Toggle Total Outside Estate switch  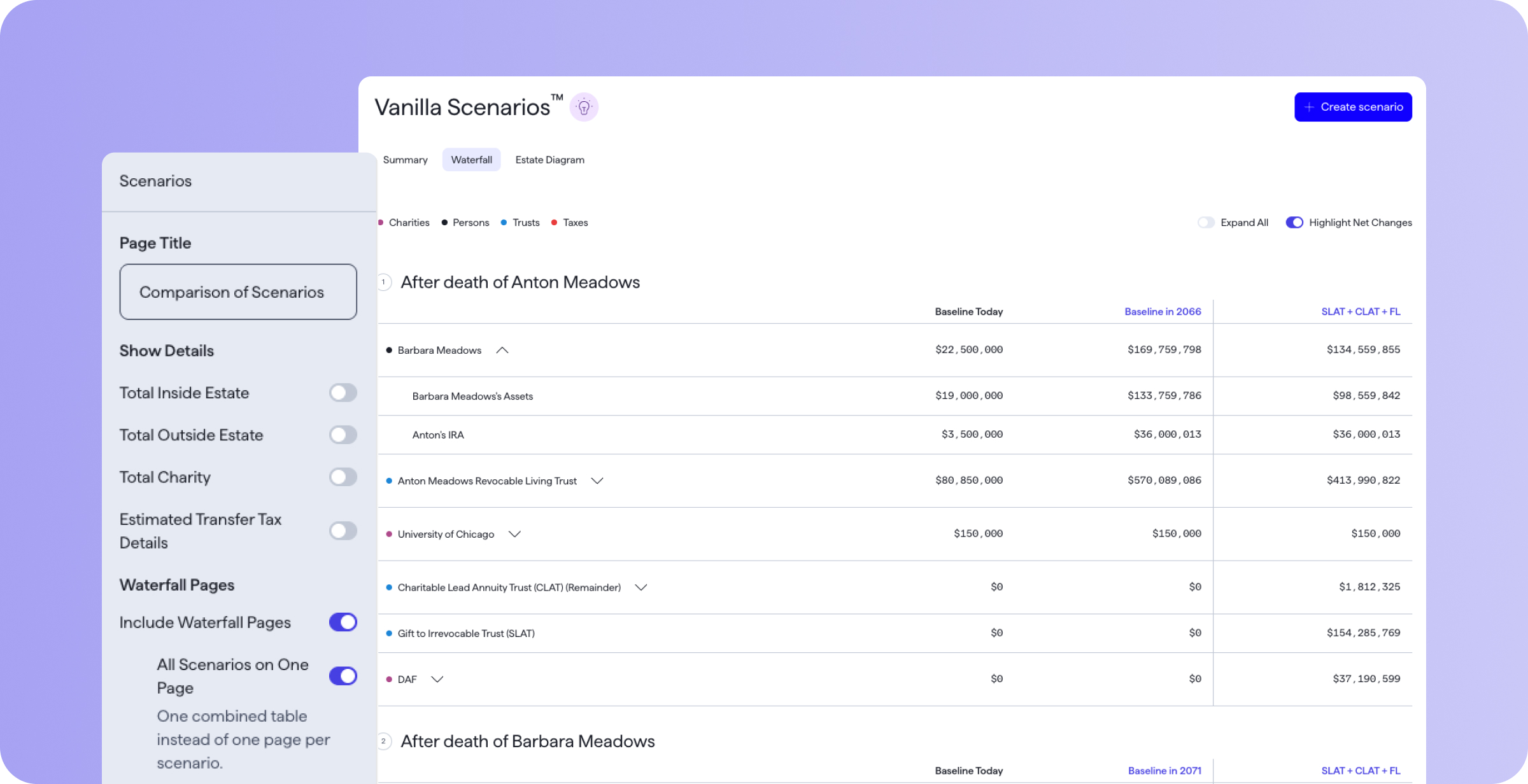click(x=343, y=435)
